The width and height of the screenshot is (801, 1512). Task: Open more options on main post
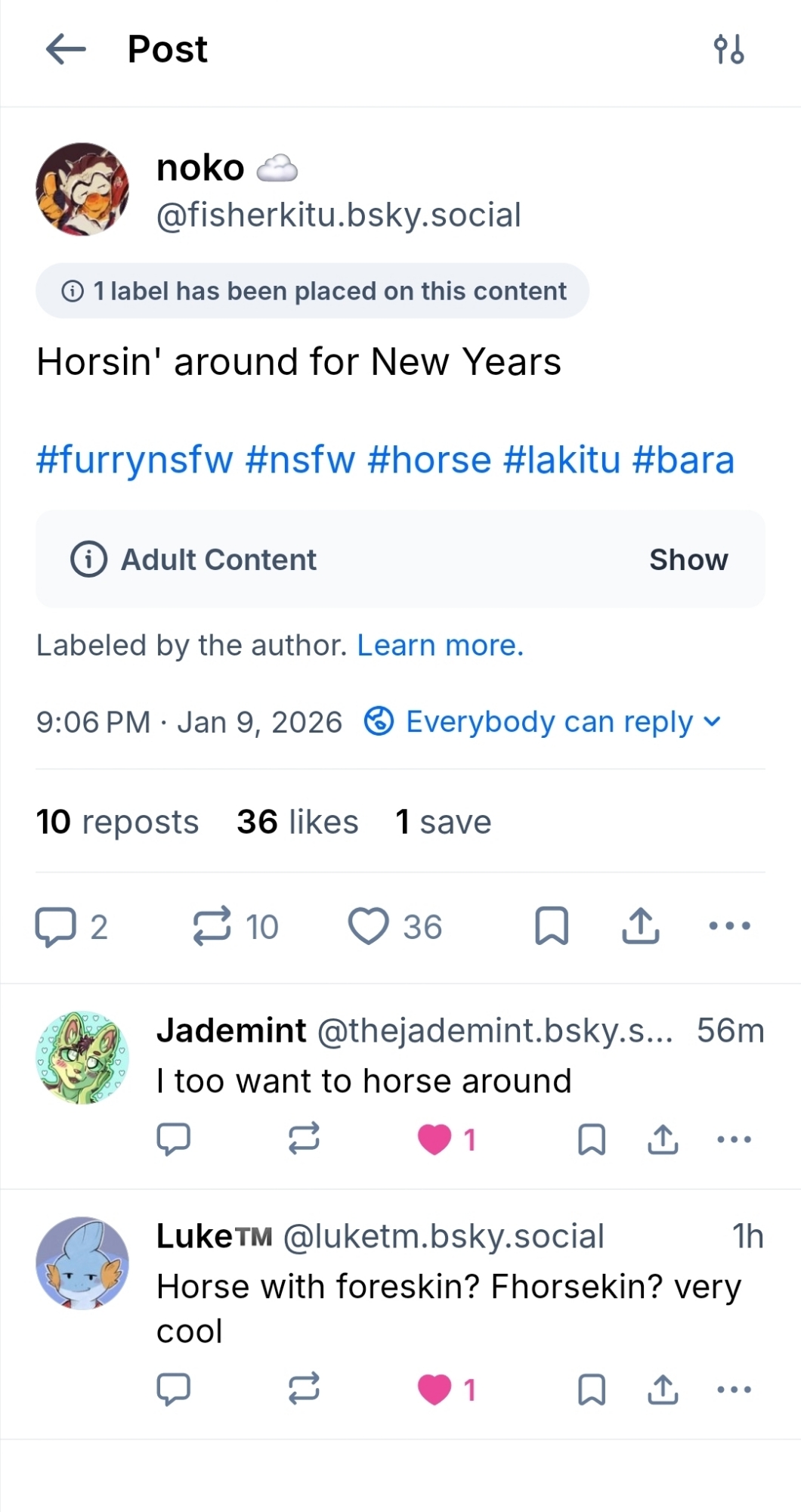coord(729,926)
